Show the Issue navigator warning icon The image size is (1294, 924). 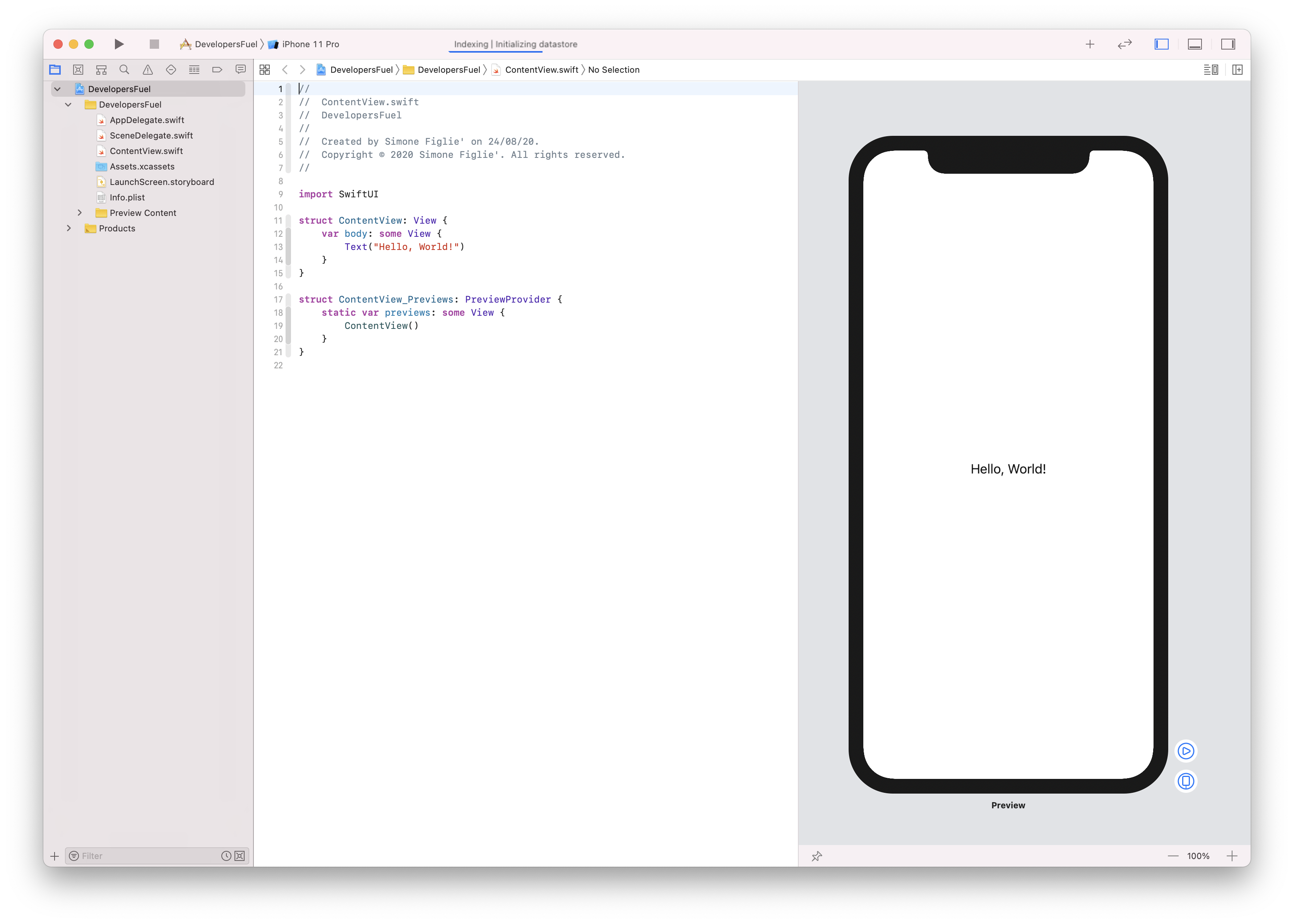(148, 69)
